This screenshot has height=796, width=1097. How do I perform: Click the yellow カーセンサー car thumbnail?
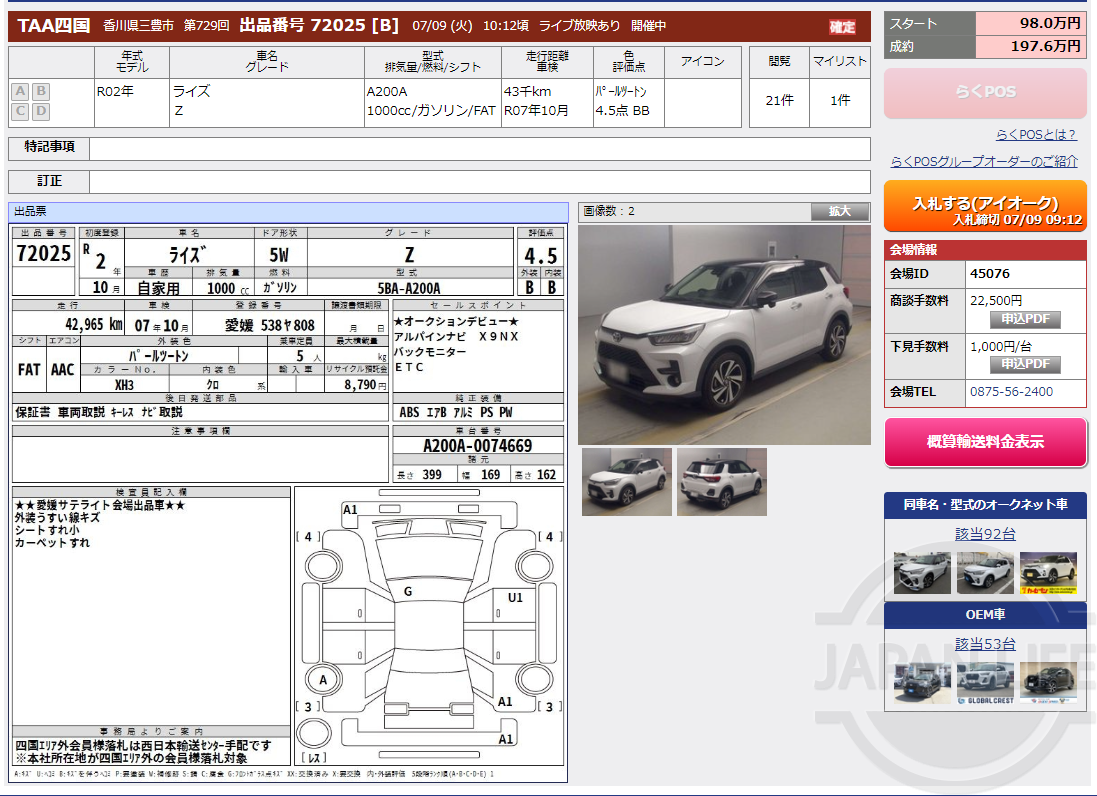tap(1051, 574)
